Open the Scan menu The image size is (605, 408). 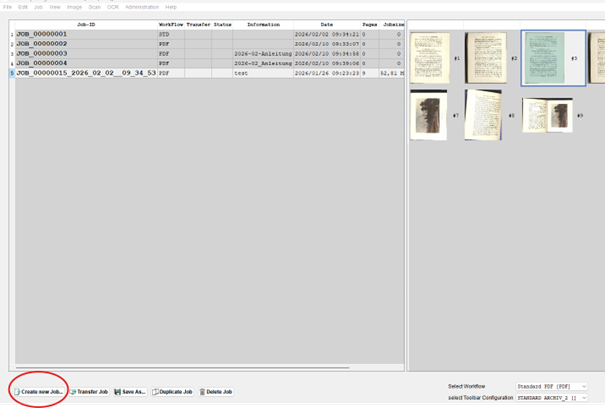tap(94, 7)
